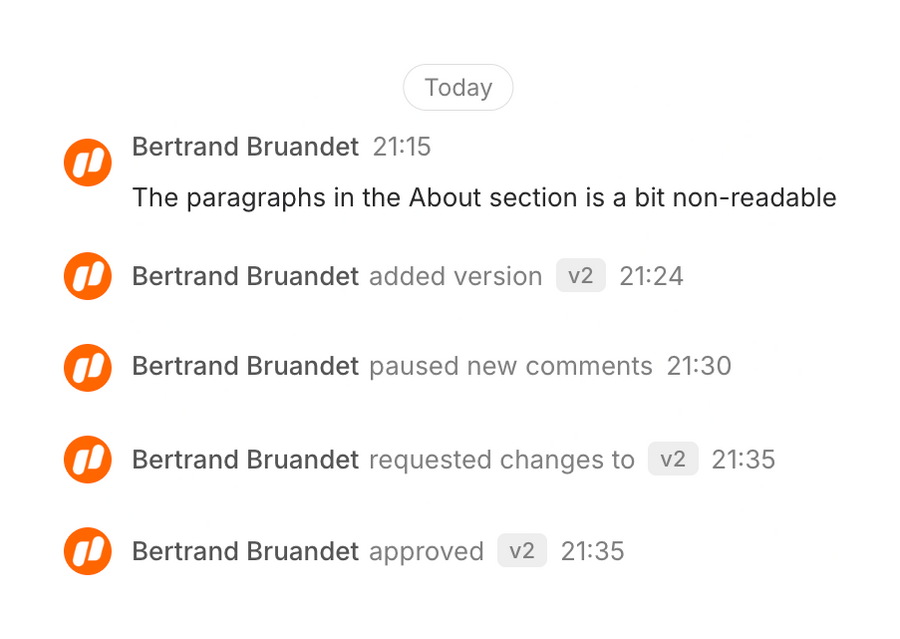Click the 21:15 comment timestamp
The image size is (900, 639).
click(402, 147)
